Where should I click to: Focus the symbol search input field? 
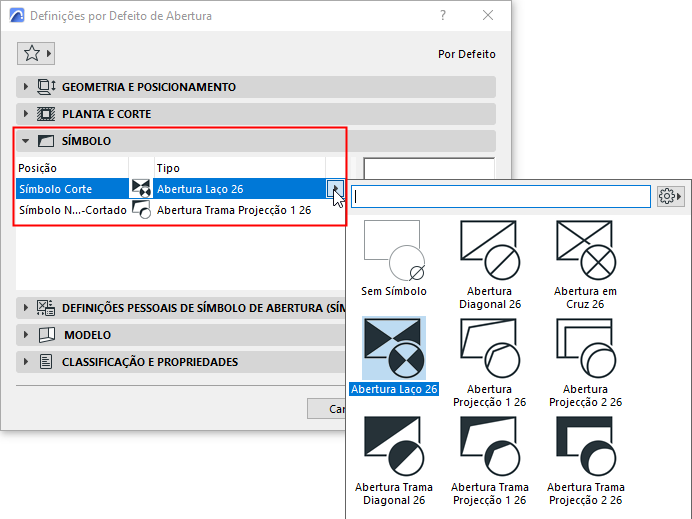tap(501, 196)
